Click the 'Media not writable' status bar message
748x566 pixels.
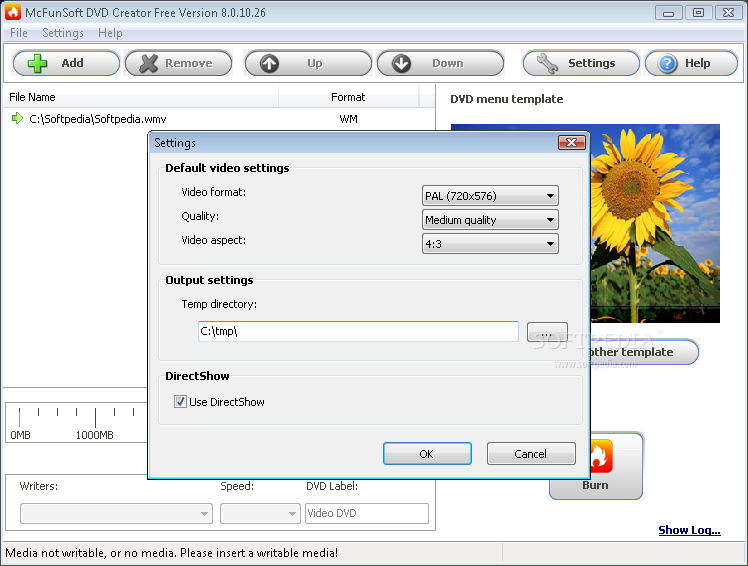click(172, 553)
